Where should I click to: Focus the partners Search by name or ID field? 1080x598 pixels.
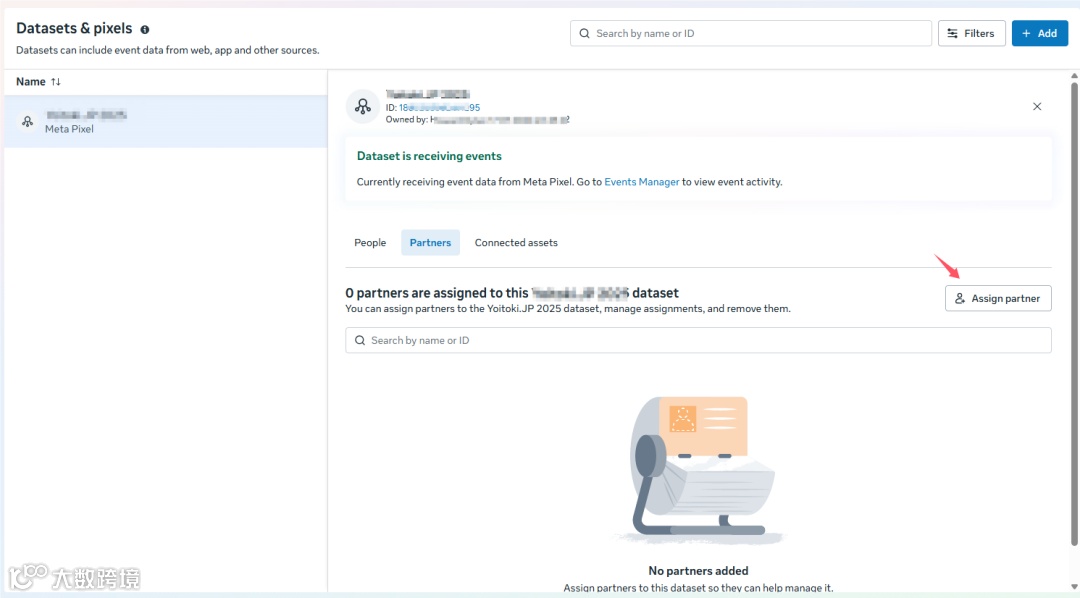tap(698, 340)
